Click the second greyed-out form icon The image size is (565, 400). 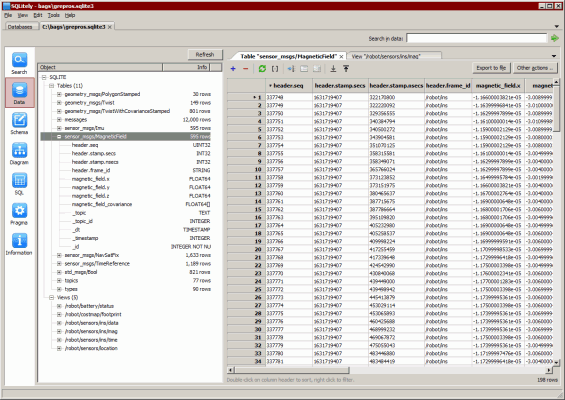(x=317, y=68)
